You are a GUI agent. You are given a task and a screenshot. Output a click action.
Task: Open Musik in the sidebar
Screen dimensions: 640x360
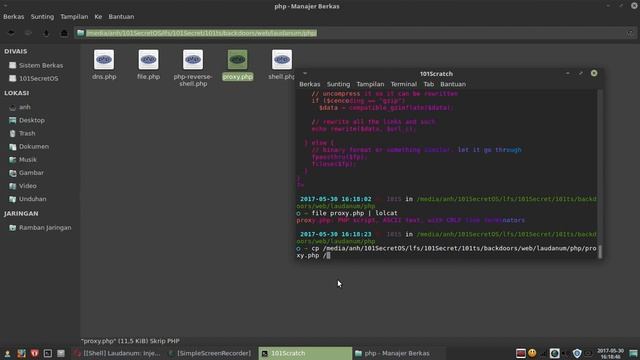pyautogui.click(x=23, y=160)
